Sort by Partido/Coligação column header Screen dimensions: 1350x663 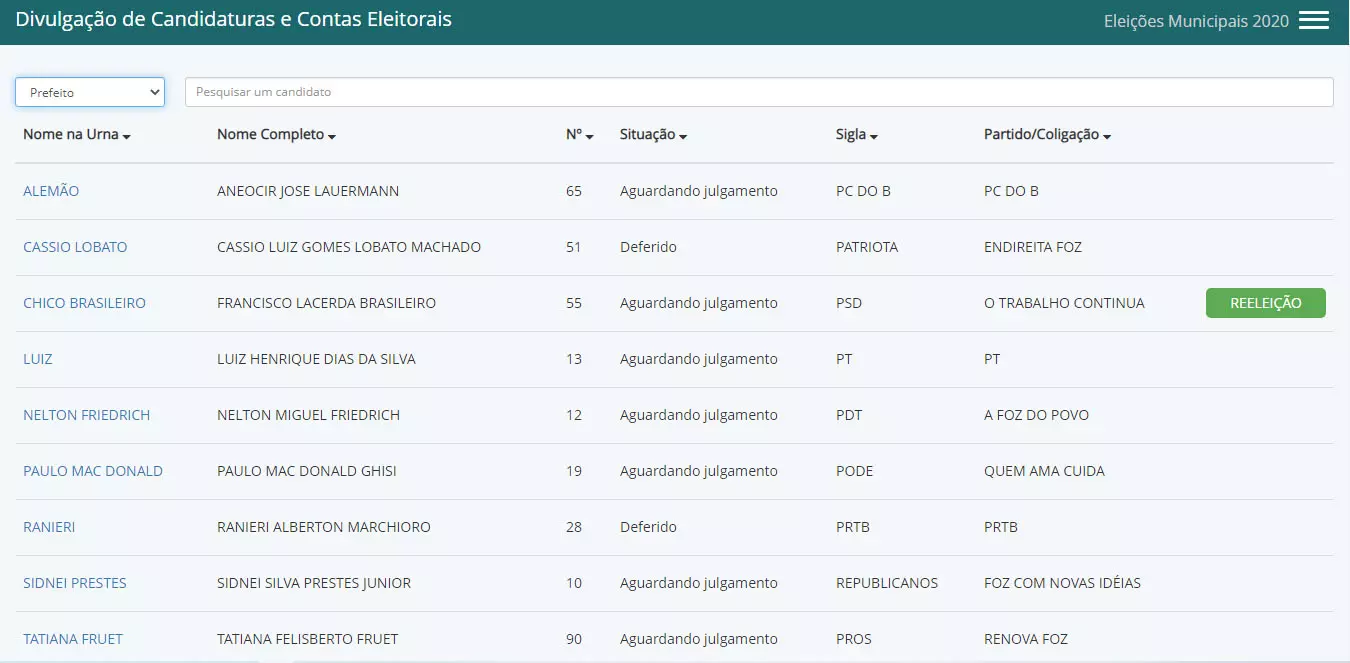point(1047,135)
